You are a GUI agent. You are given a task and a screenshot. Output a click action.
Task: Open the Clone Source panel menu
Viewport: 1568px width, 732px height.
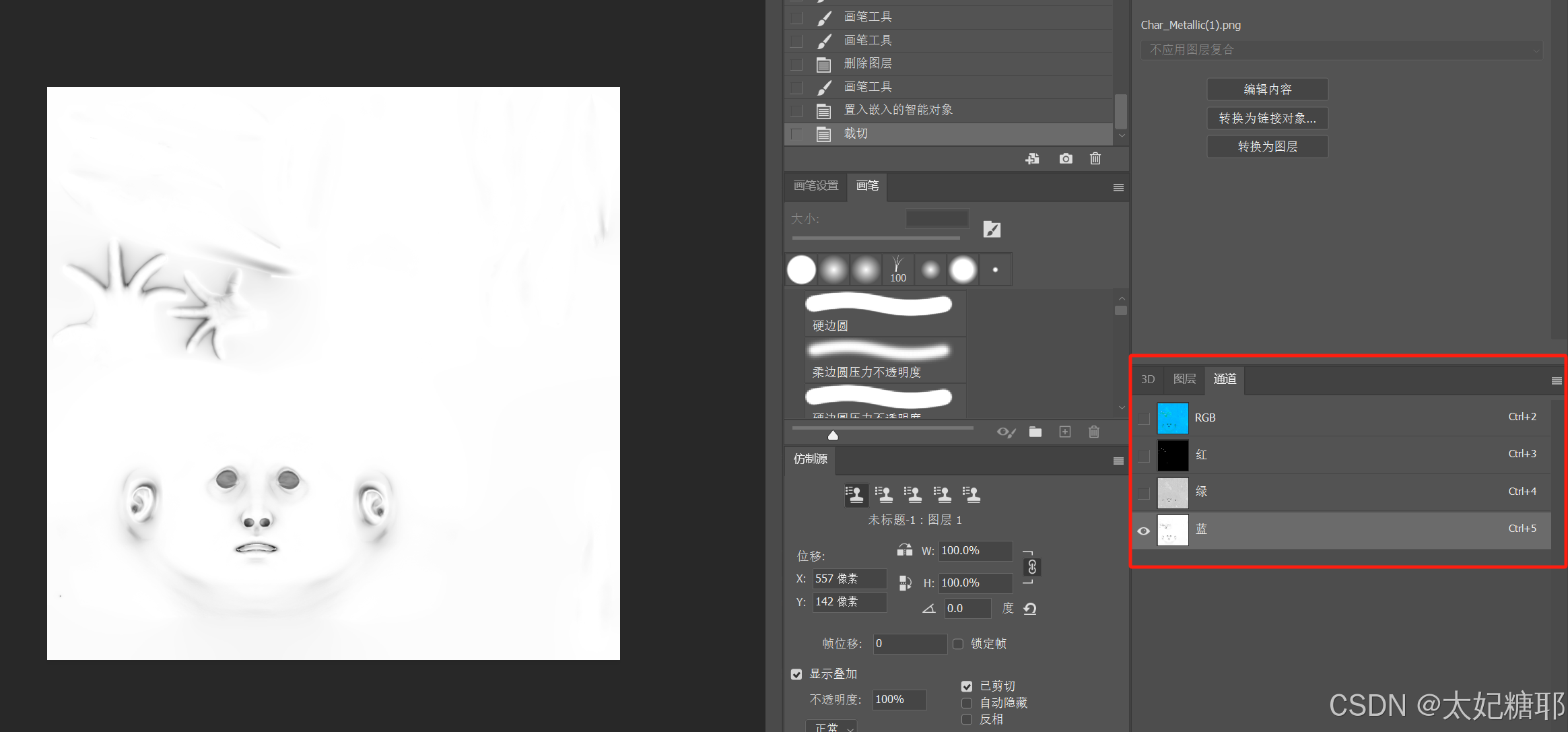click(x=1118, y=461)
